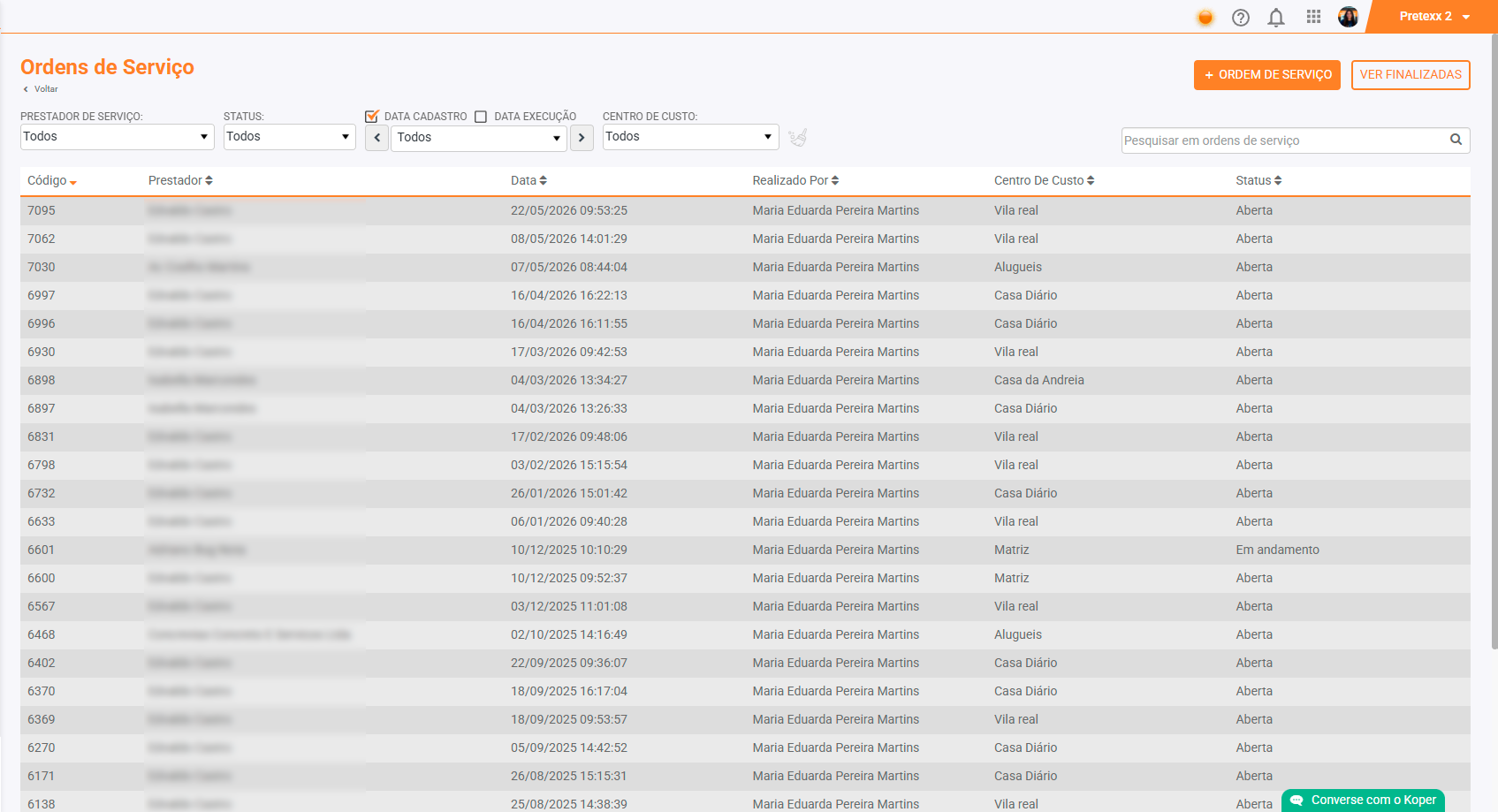Select order code 7095
The image size is (1498, 812).
[41, 210]
